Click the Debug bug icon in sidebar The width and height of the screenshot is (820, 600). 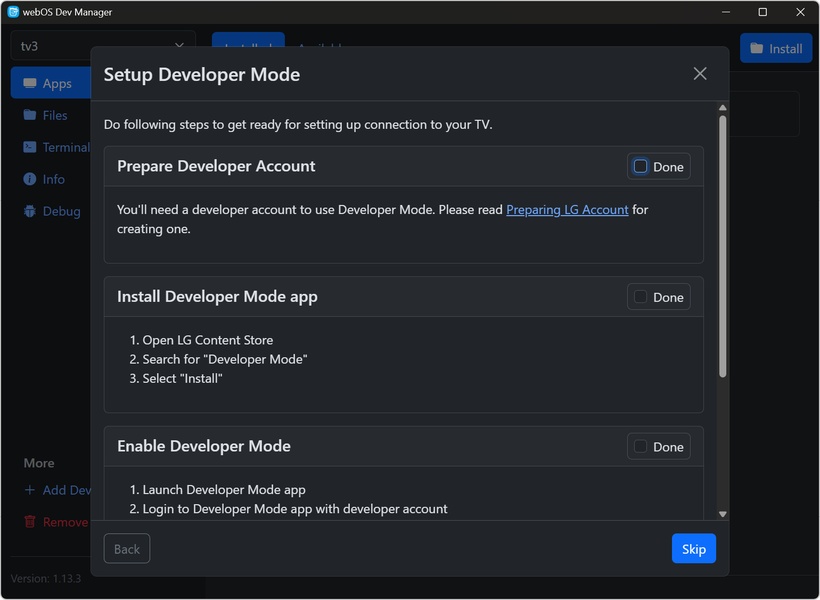[29, 212]
